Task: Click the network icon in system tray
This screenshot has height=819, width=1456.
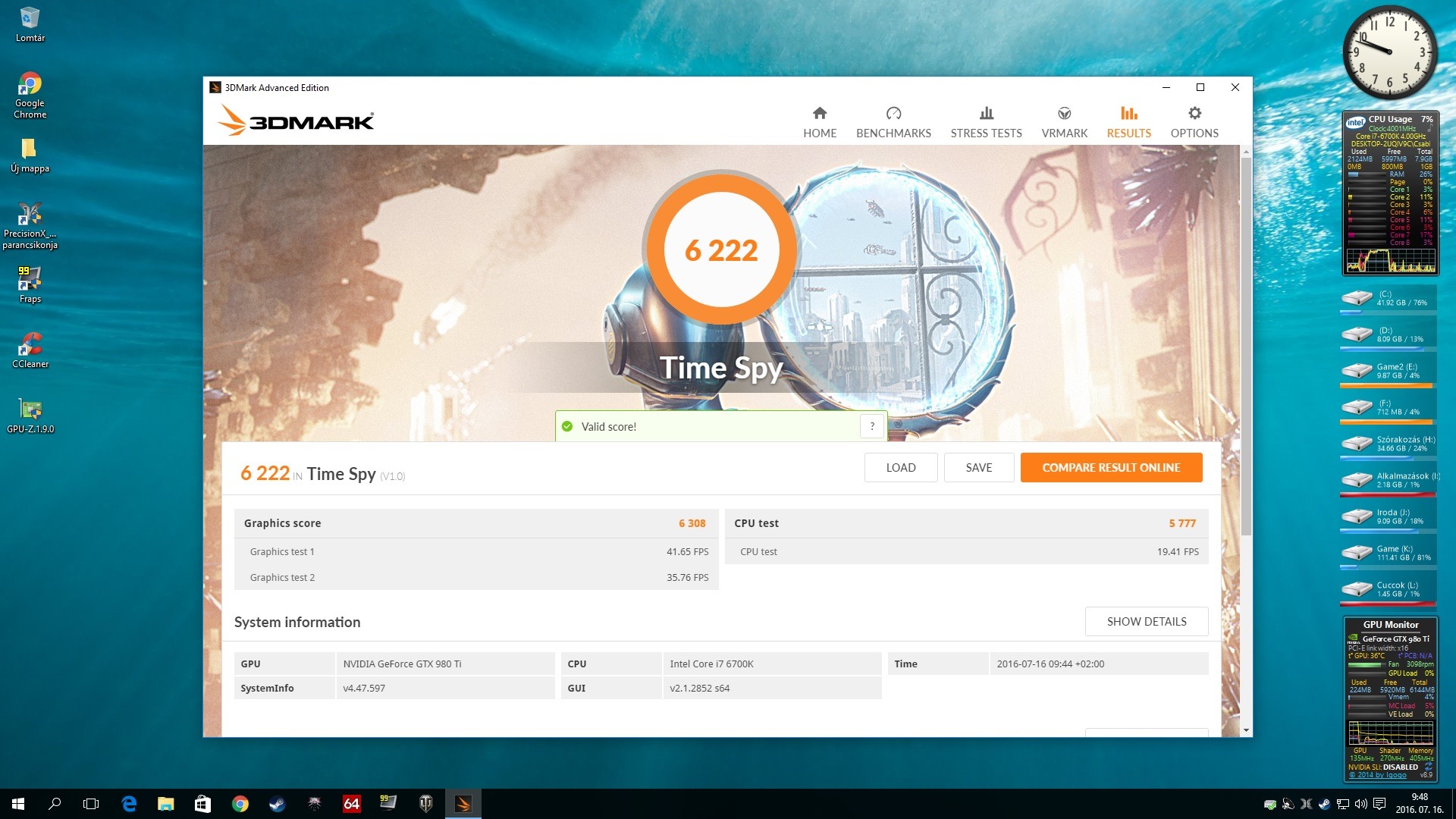Action: tap(1342, 804)
